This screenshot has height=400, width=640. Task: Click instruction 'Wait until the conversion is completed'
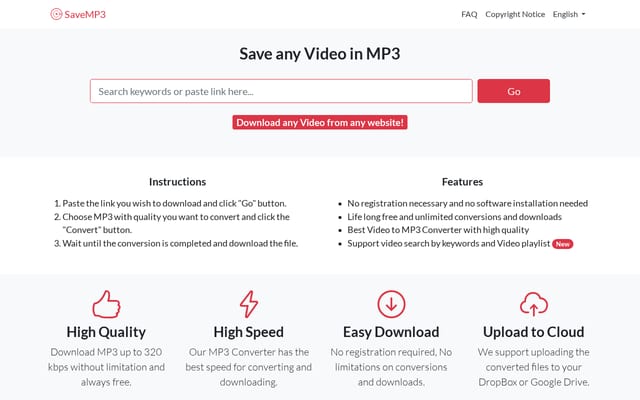180,244
